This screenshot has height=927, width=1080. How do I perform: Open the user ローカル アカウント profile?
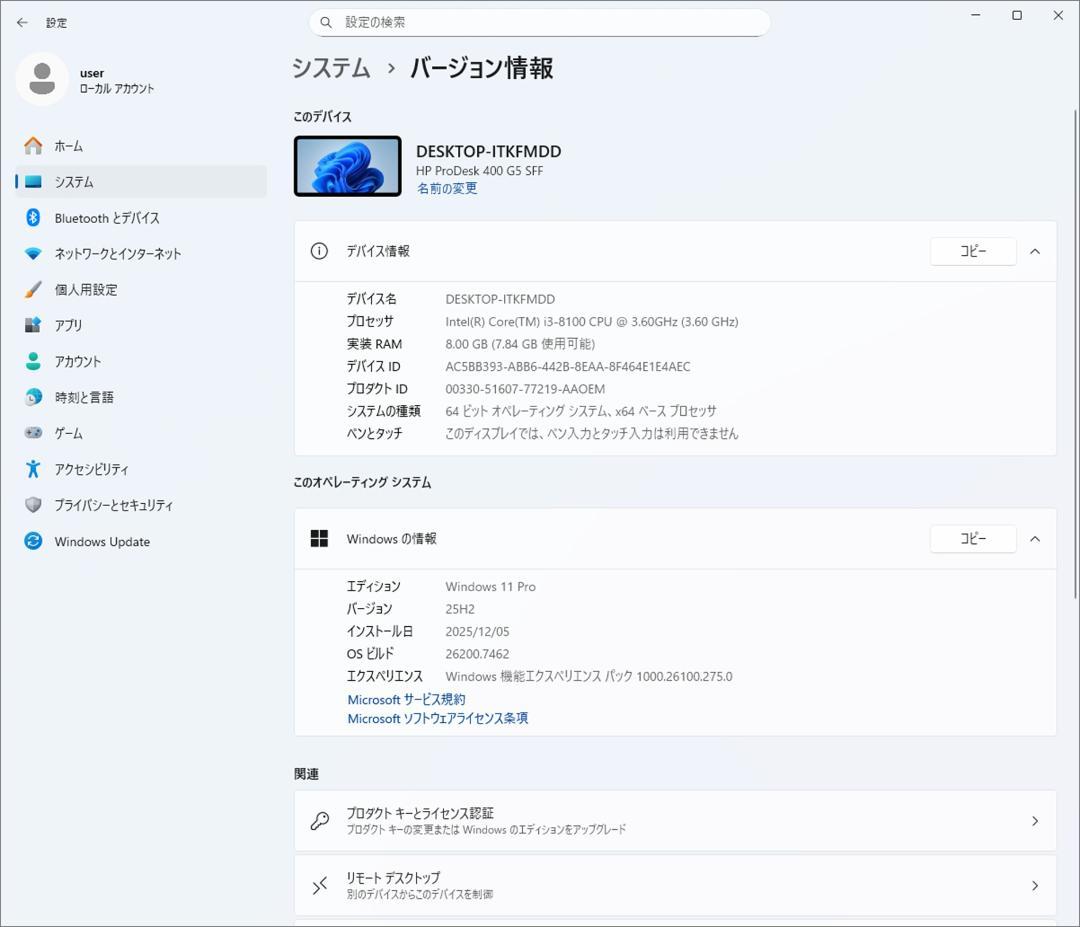[80, 79]
